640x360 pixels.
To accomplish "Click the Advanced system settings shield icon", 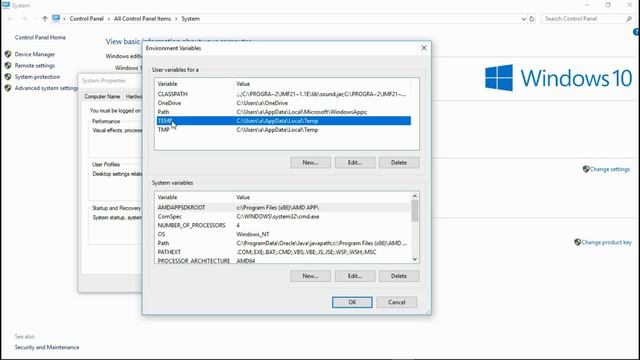I will coord(8,88).
